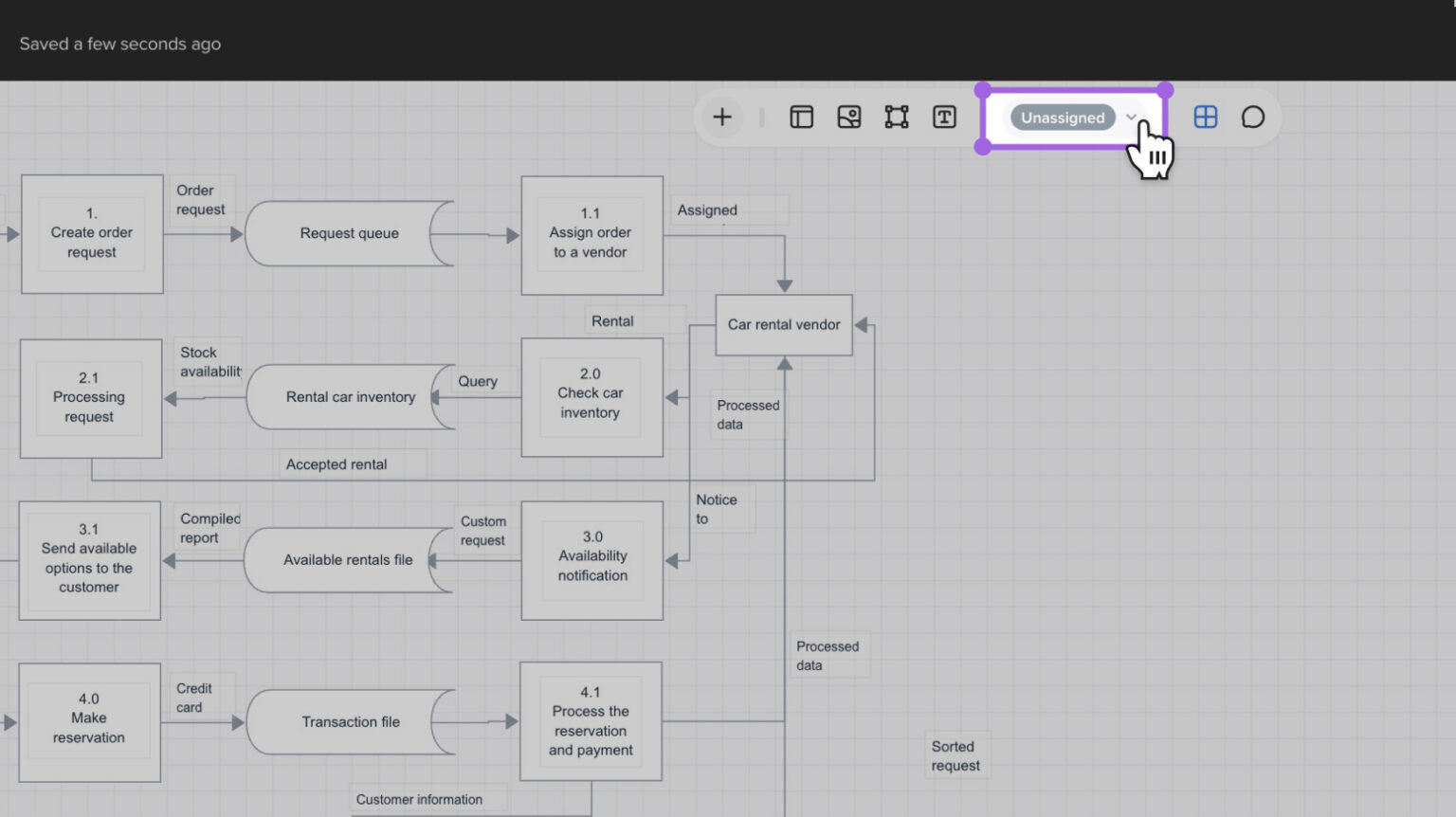Select the Car rental vendor entity

[x=783, y=324]
